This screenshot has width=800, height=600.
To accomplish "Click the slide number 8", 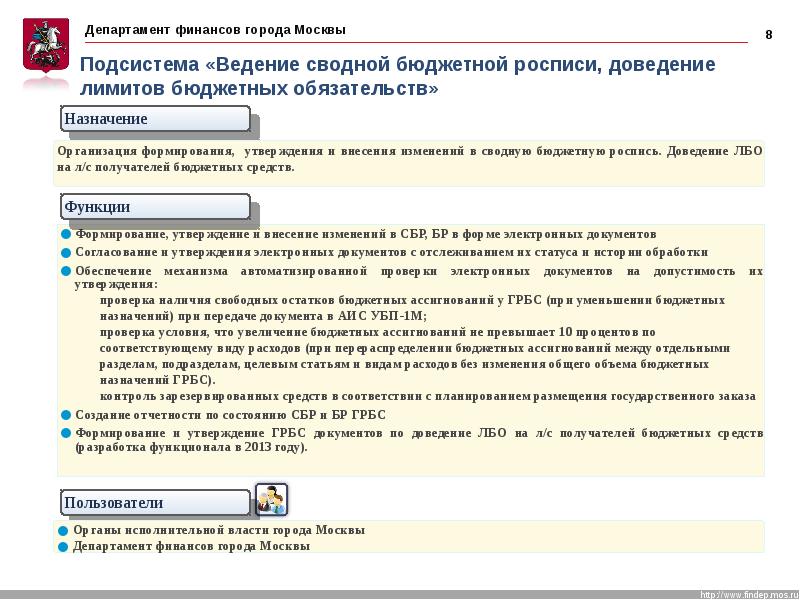I will pos(769,35).
